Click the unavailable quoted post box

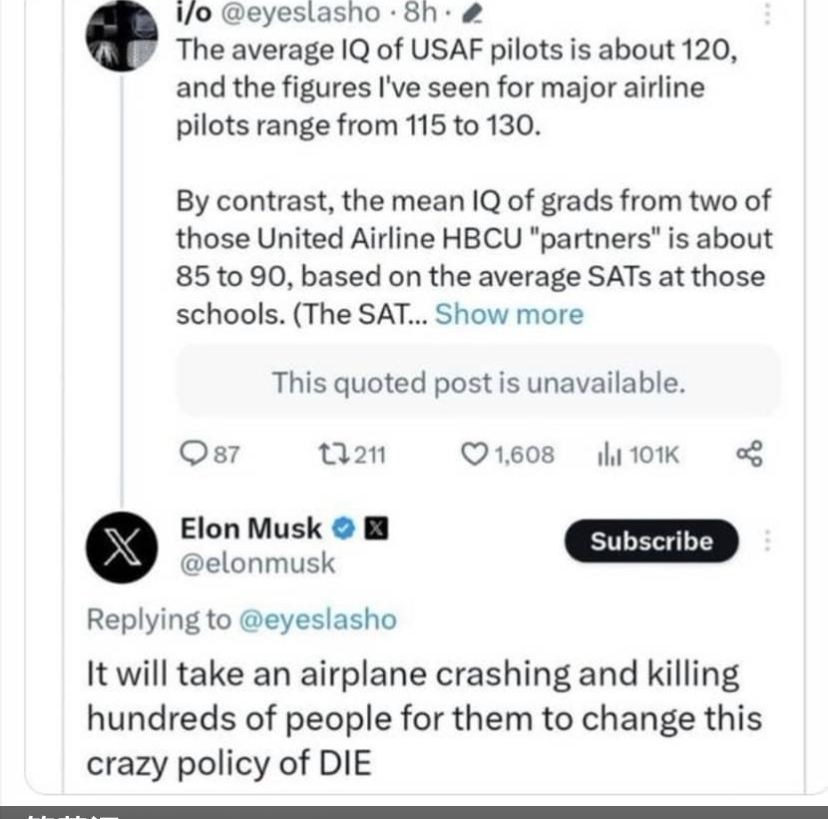pos(478,382)
